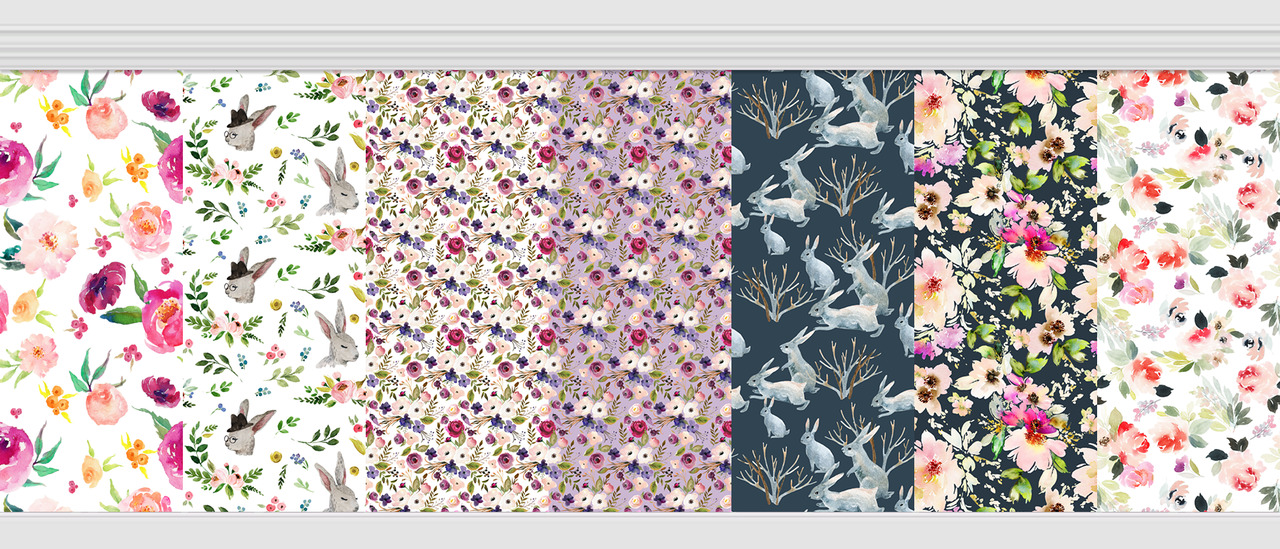Click the bright magenta flower in dark floral panel center
1280x549 pixels.
coord(1030,238)
